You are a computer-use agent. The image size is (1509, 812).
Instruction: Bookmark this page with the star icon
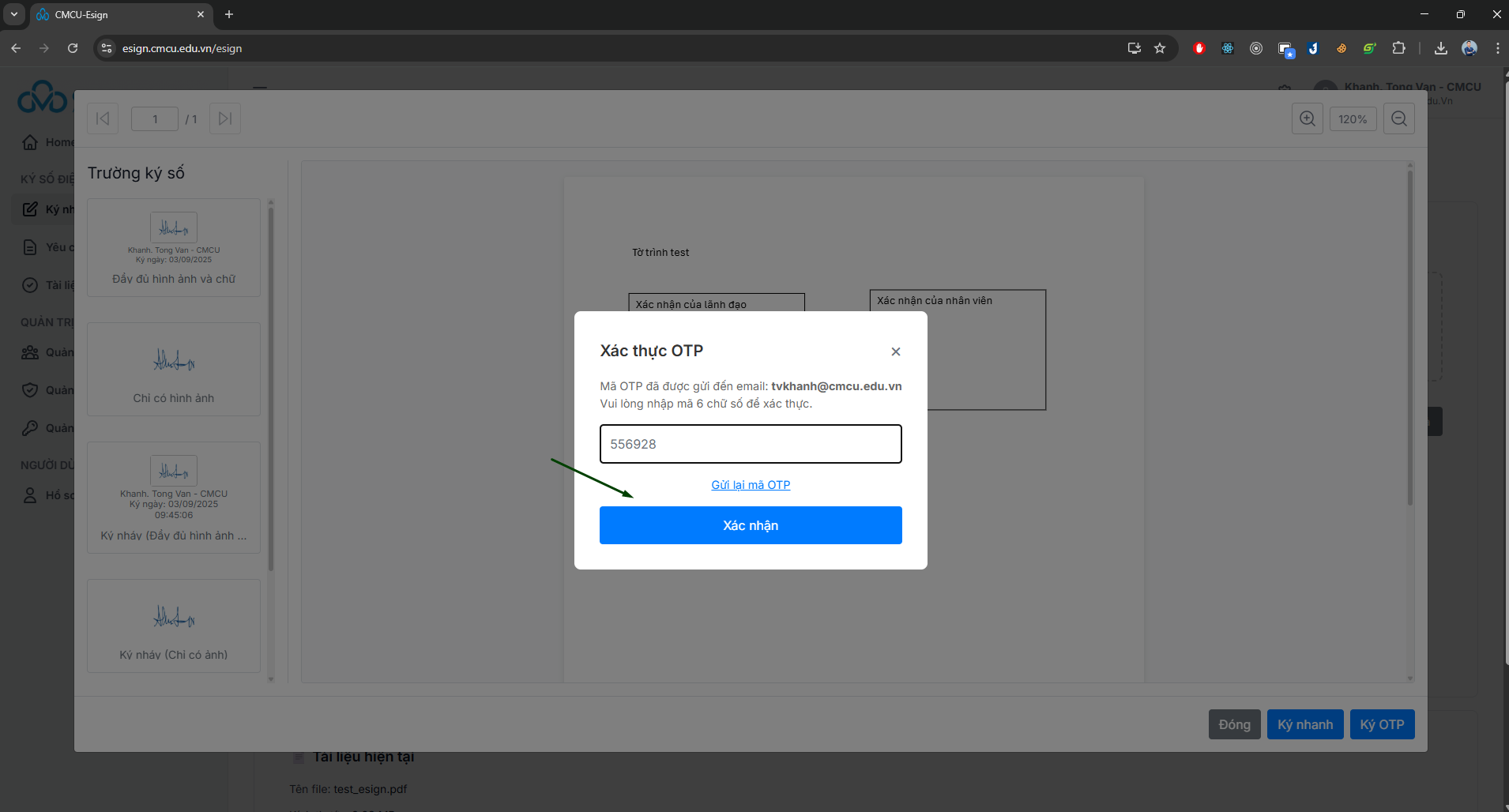1160,48
